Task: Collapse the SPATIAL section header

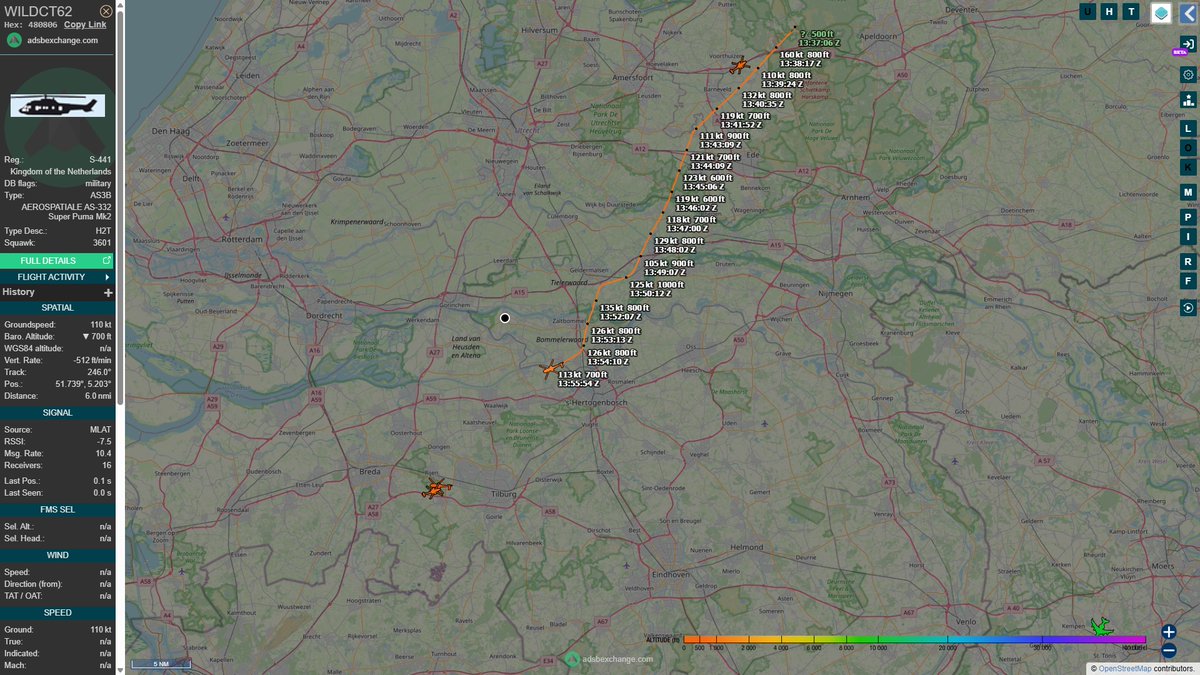Action: tap(57, 308)
